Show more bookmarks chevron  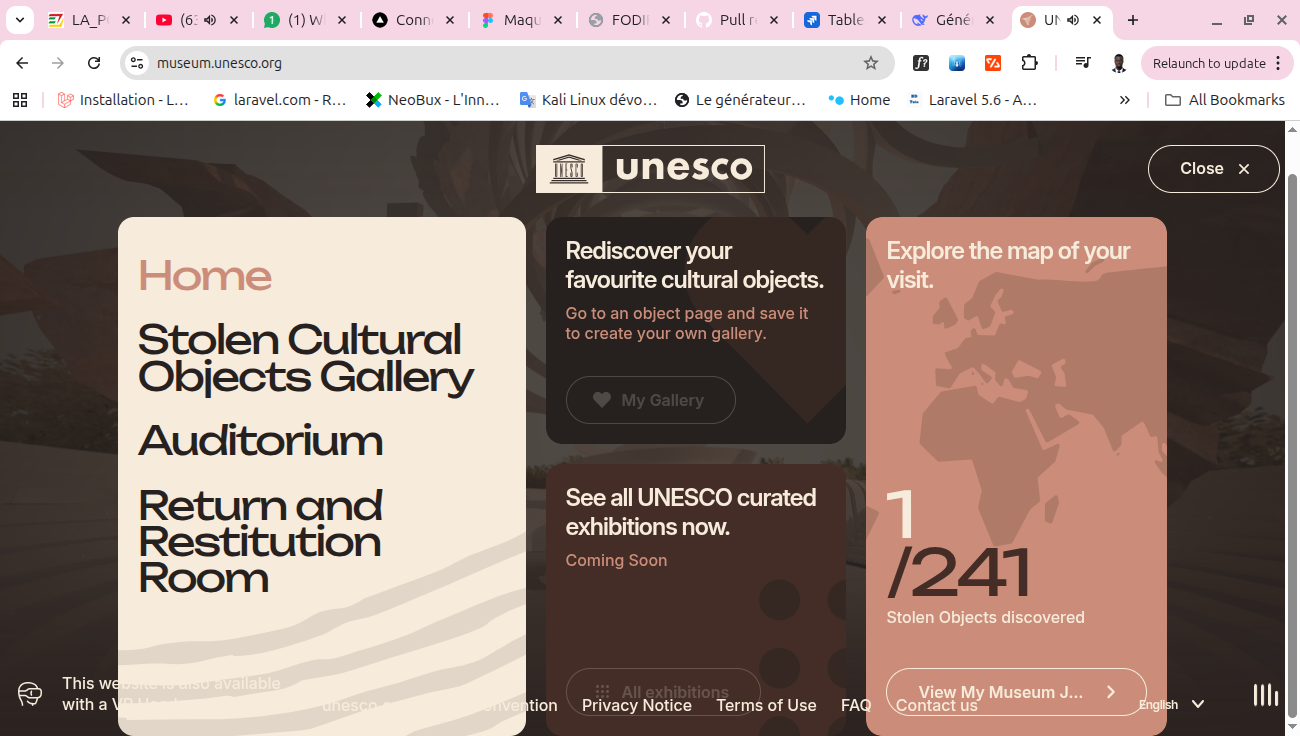tap(1125, 100)
